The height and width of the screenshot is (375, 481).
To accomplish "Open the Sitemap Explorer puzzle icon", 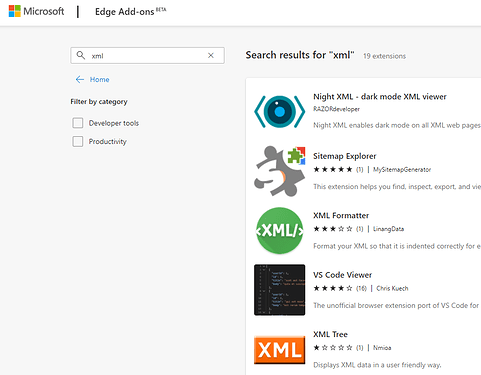I will 279,171.
